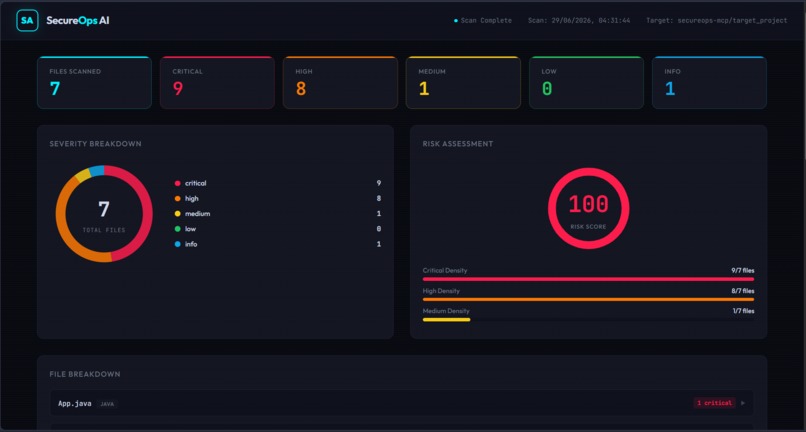Click the blue info legend dot
Viewport: 806px width, 432px height.
coord(178,244)
